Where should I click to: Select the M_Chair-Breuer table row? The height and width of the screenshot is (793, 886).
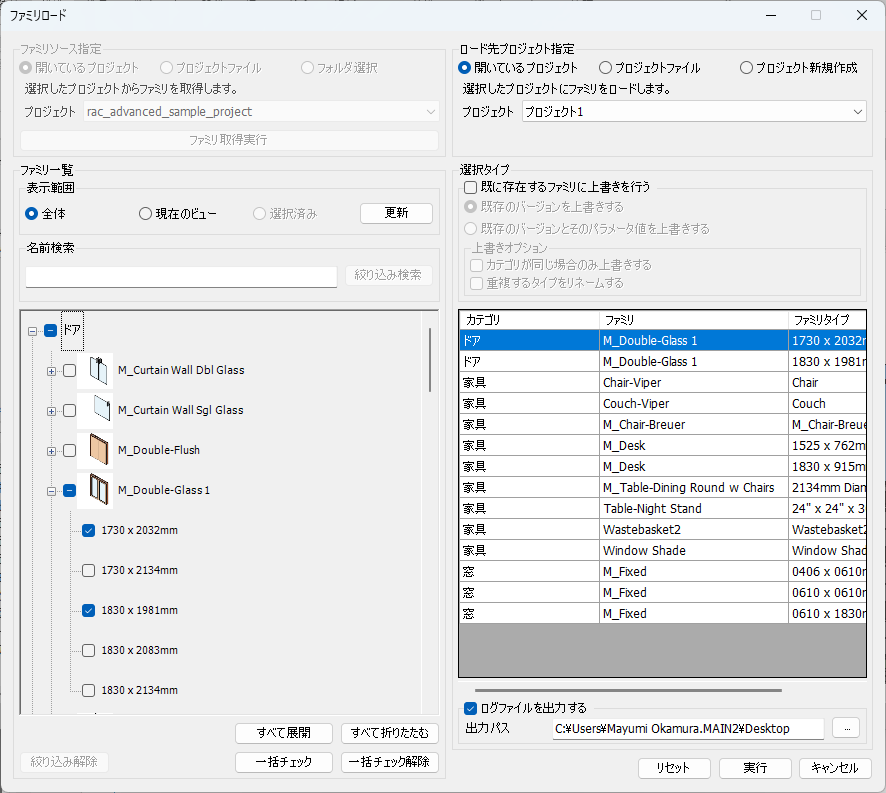pos(663,424)
